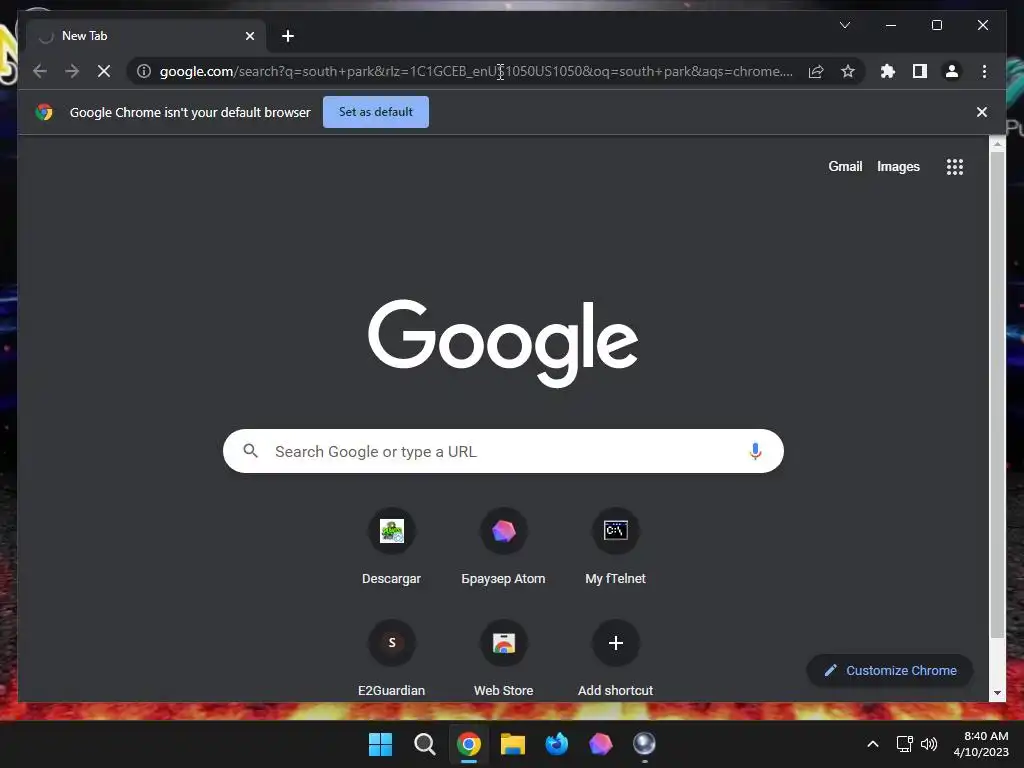View site information icon in address bar
This screenshot has height=768, width=1024.
(144, 71)
